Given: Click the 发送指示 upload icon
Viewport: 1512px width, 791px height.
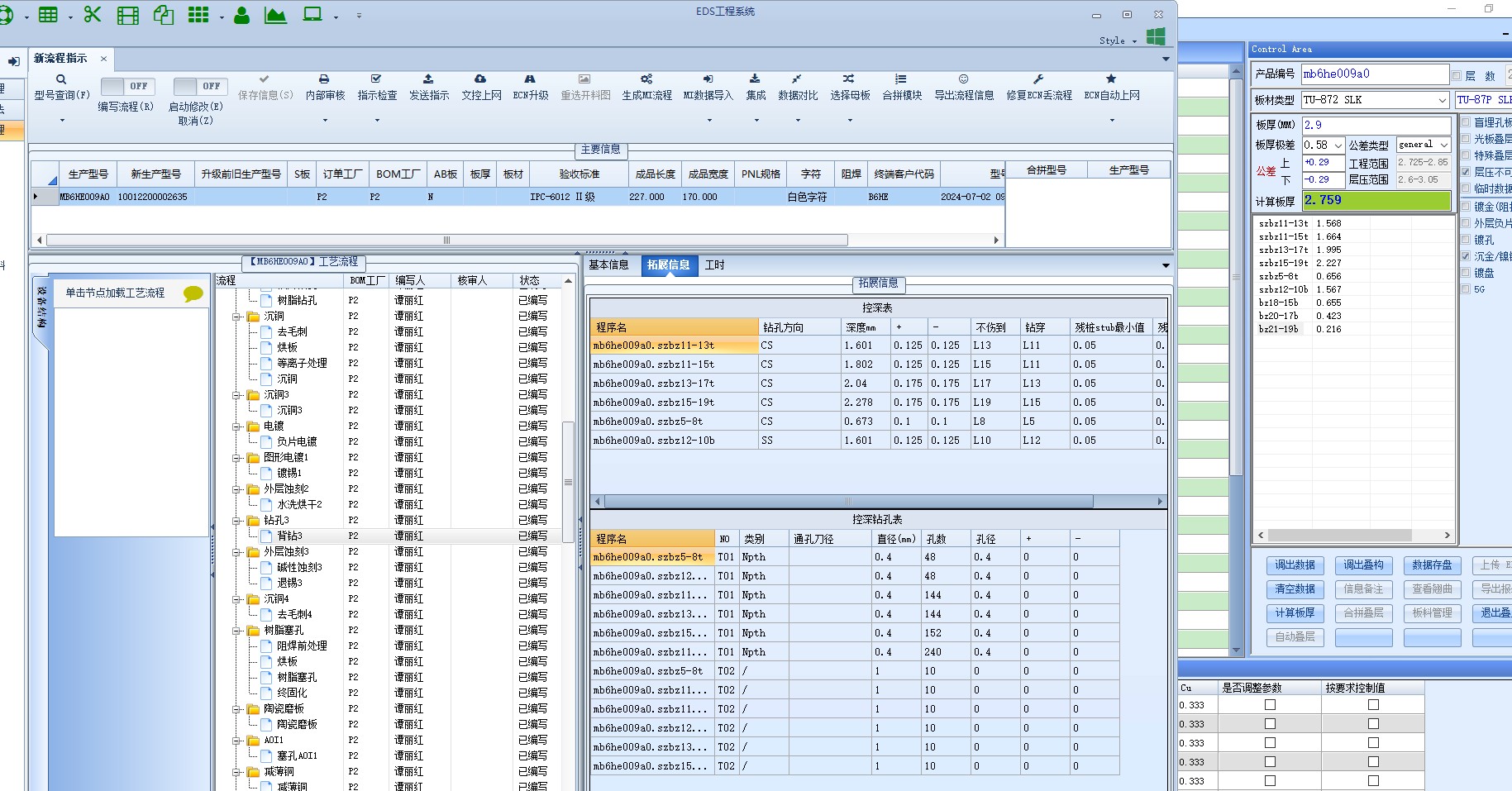Looking at the screenshot, I should 428,79.
